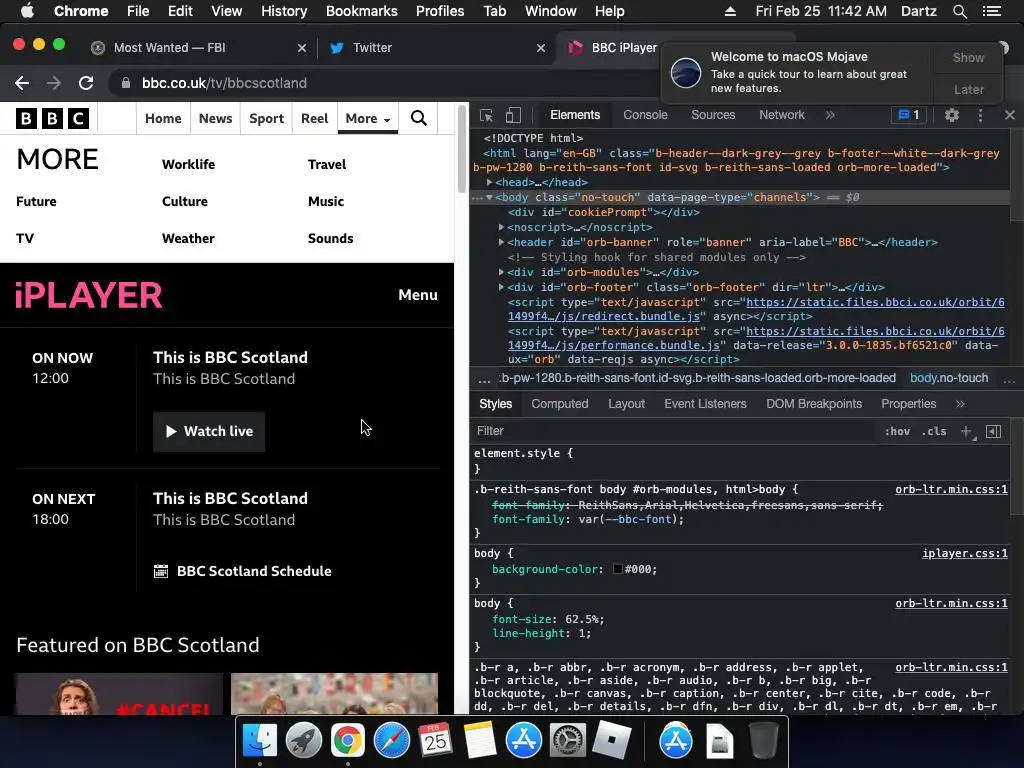This screenshot has height=768, width=1024.
Task: Toggle the computed styles sidebar icon
Action: [993, 431]
